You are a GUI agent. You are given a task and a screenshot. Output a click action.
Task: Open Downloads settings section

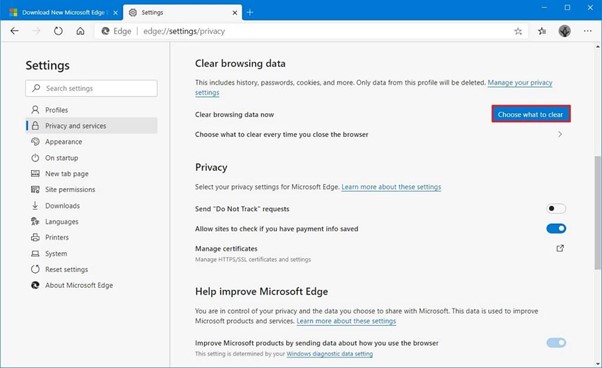(92, 206)
